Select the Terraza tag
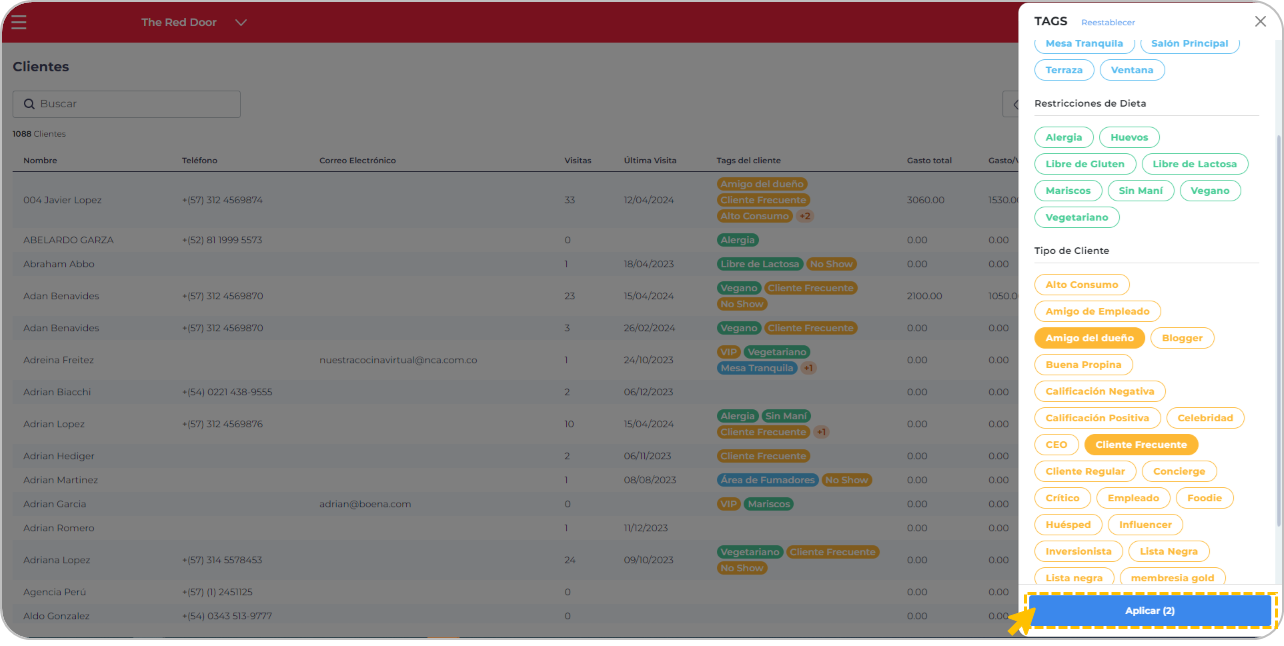Image resolution: width=1284 pixels, height=646 pixels. pyautogui.click(x=1064, y=70)
